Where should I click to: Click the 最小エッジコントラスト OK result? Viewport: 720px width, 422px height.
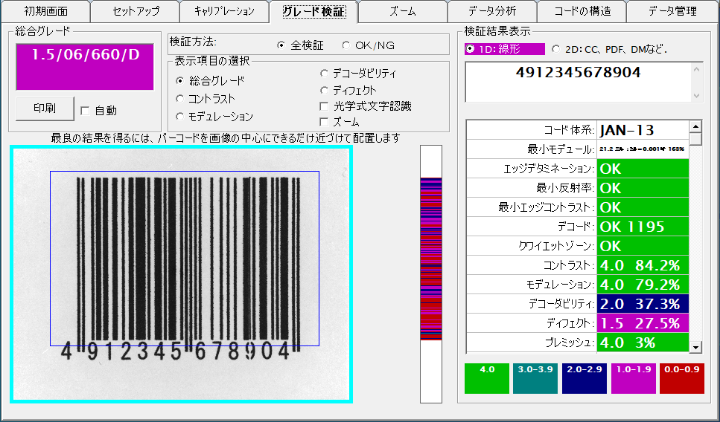[x=643, y=207]
